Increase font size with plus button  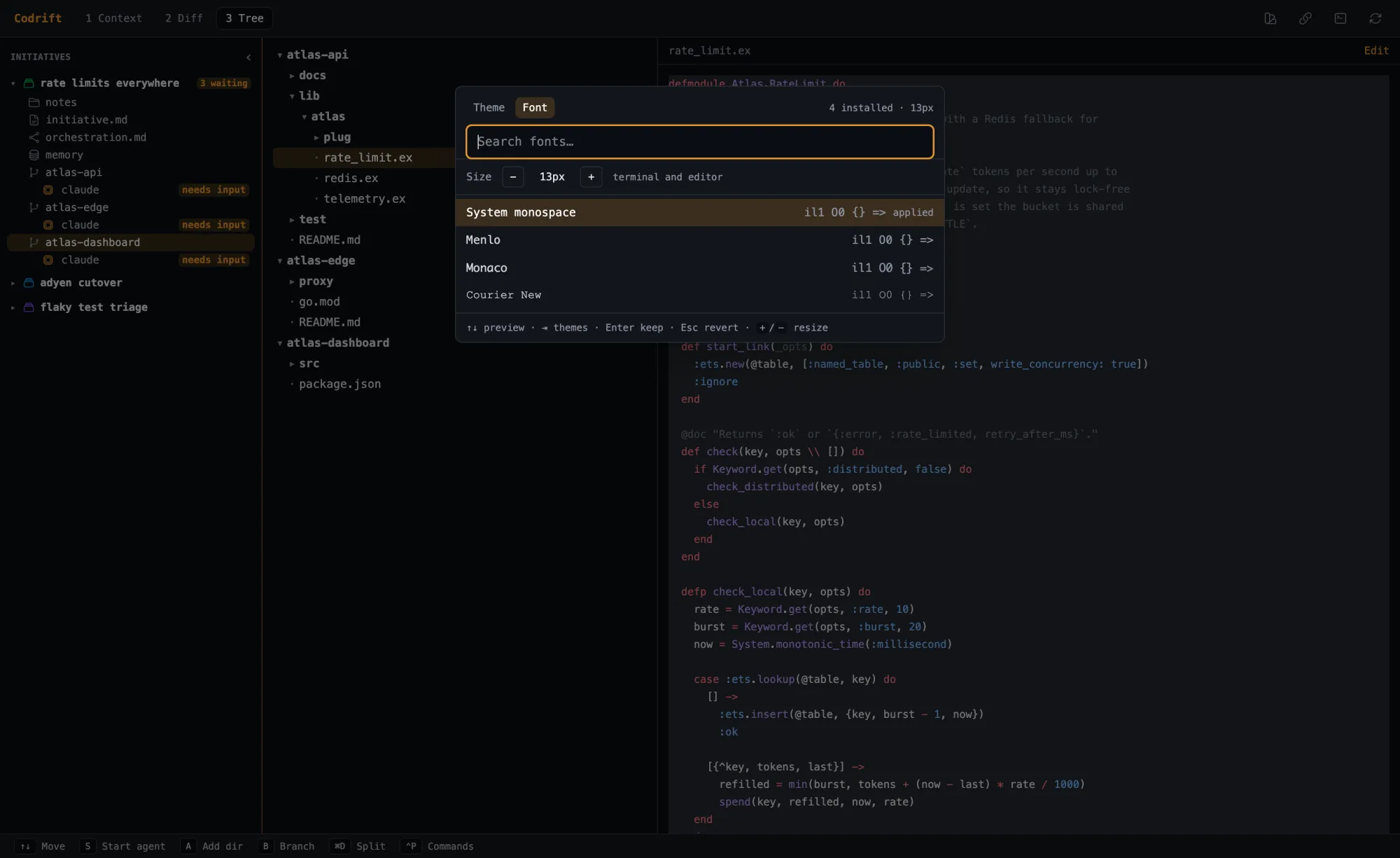[x=591, y=177]
